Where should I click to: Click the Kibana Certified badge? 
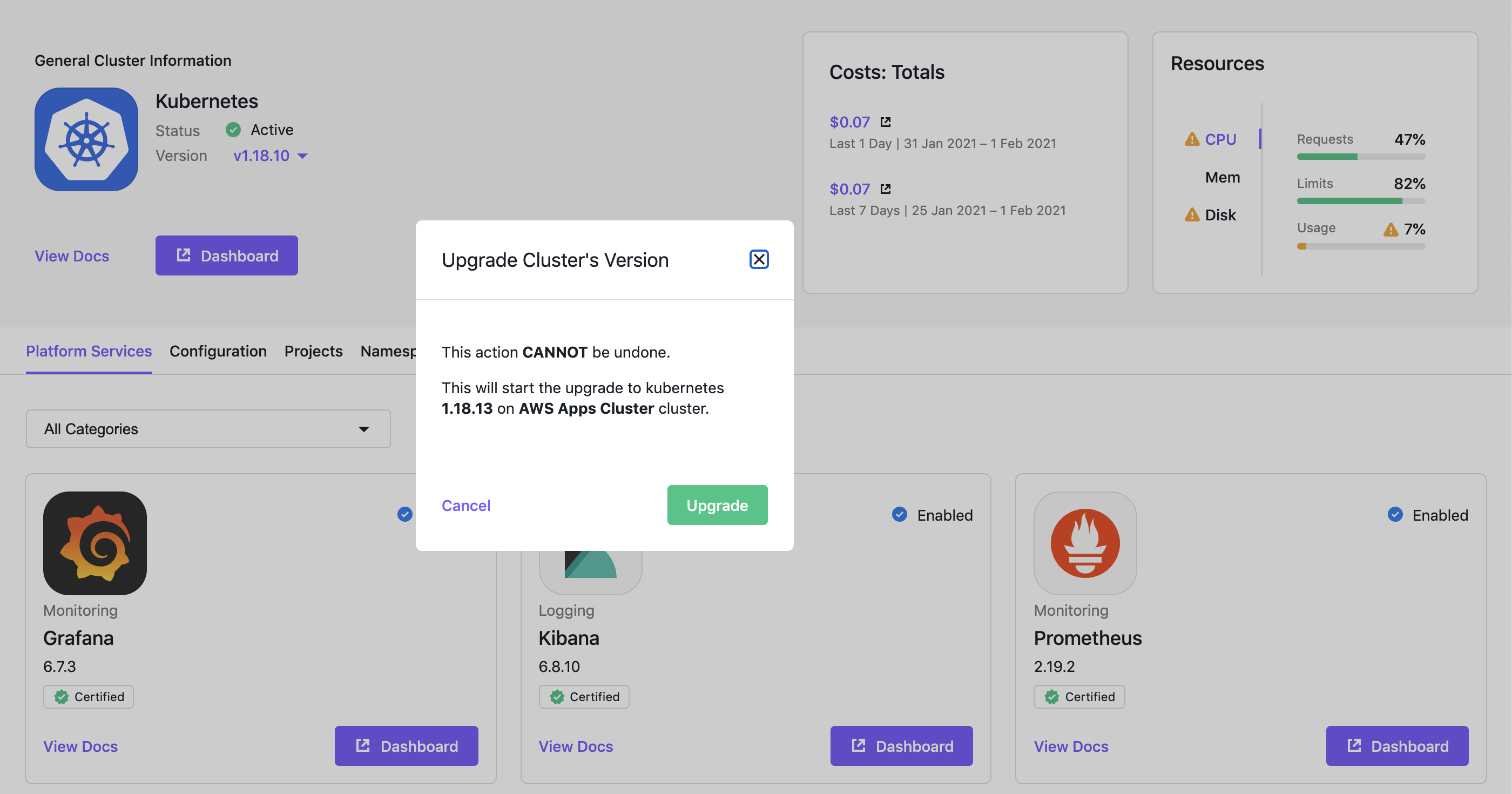click(x=584, y=697)
